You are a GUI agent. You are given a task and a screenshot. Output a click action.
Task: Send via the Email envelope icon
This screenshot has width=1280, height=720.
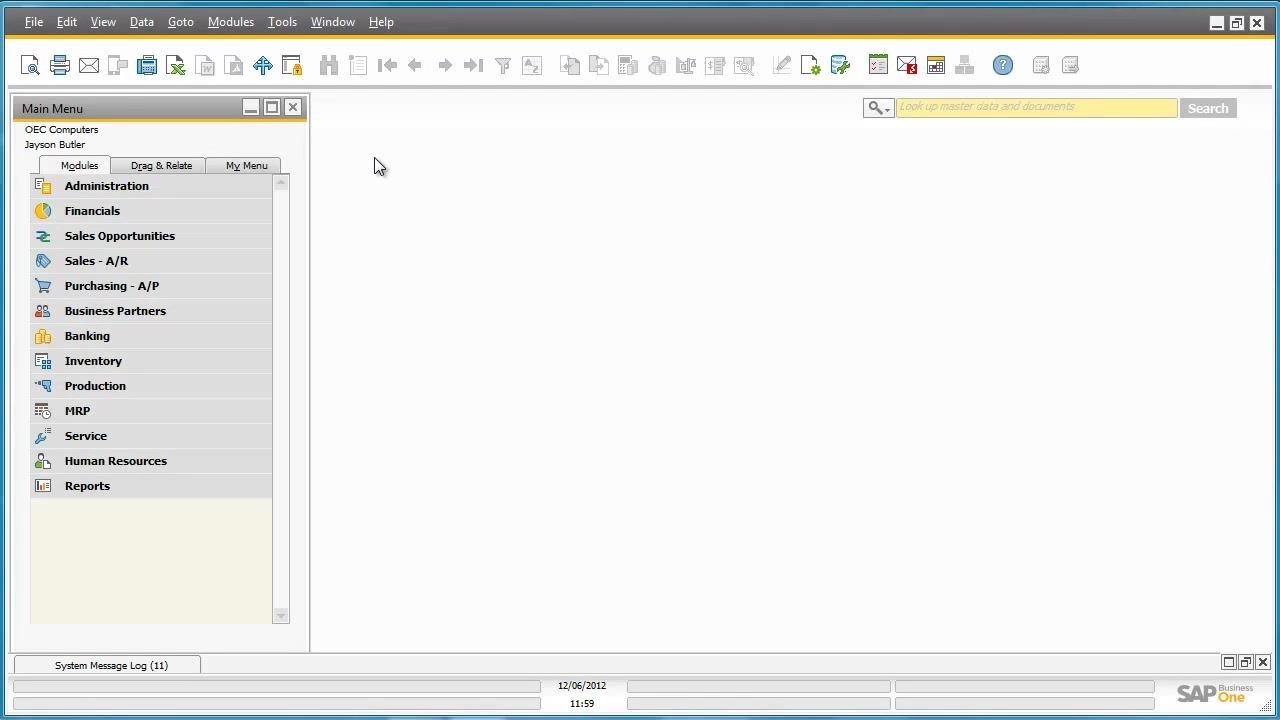point(89,66)
